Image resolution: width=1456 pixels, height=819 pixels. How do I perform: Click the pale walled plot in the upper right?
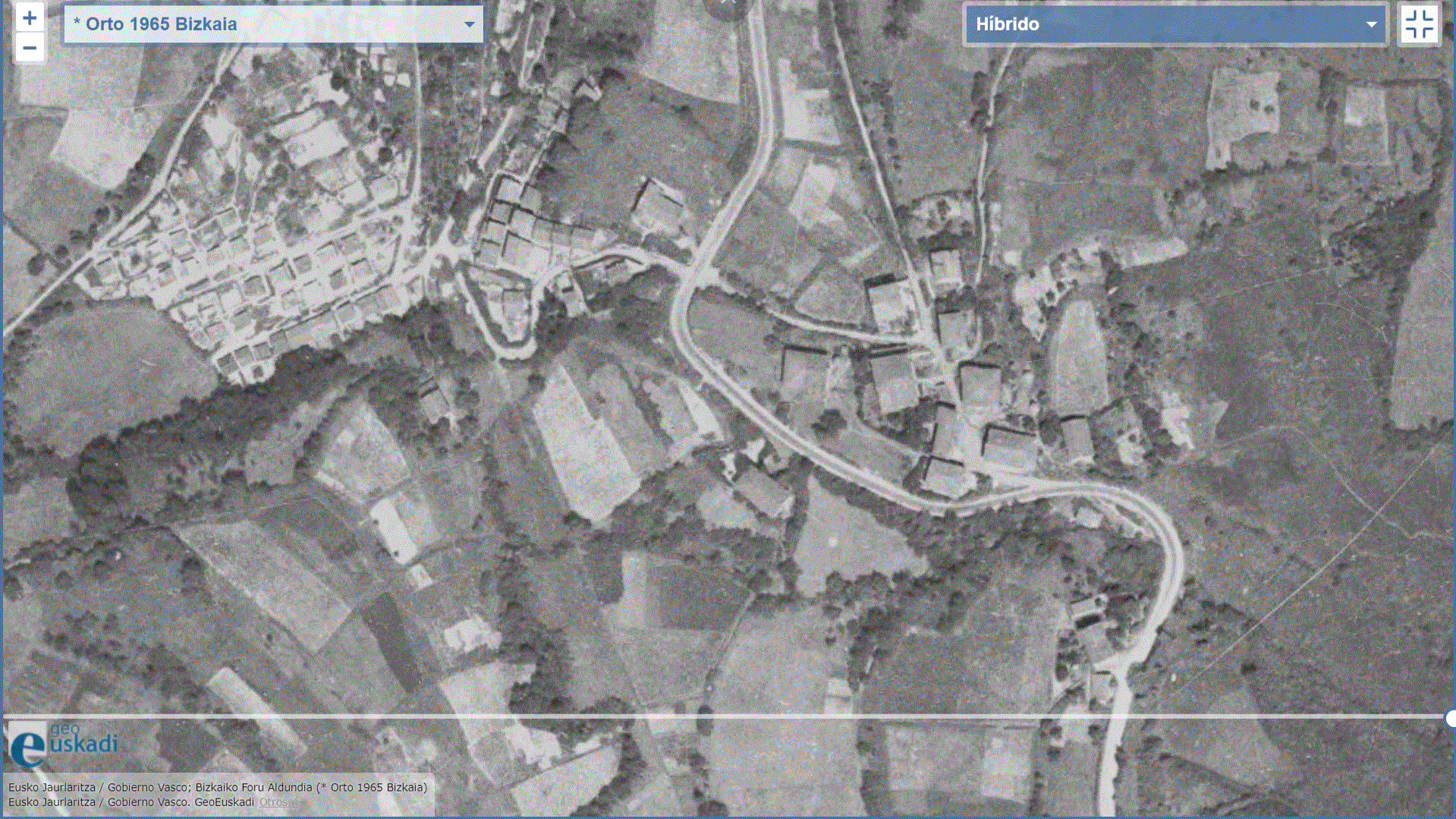[x=1244, y=114]
